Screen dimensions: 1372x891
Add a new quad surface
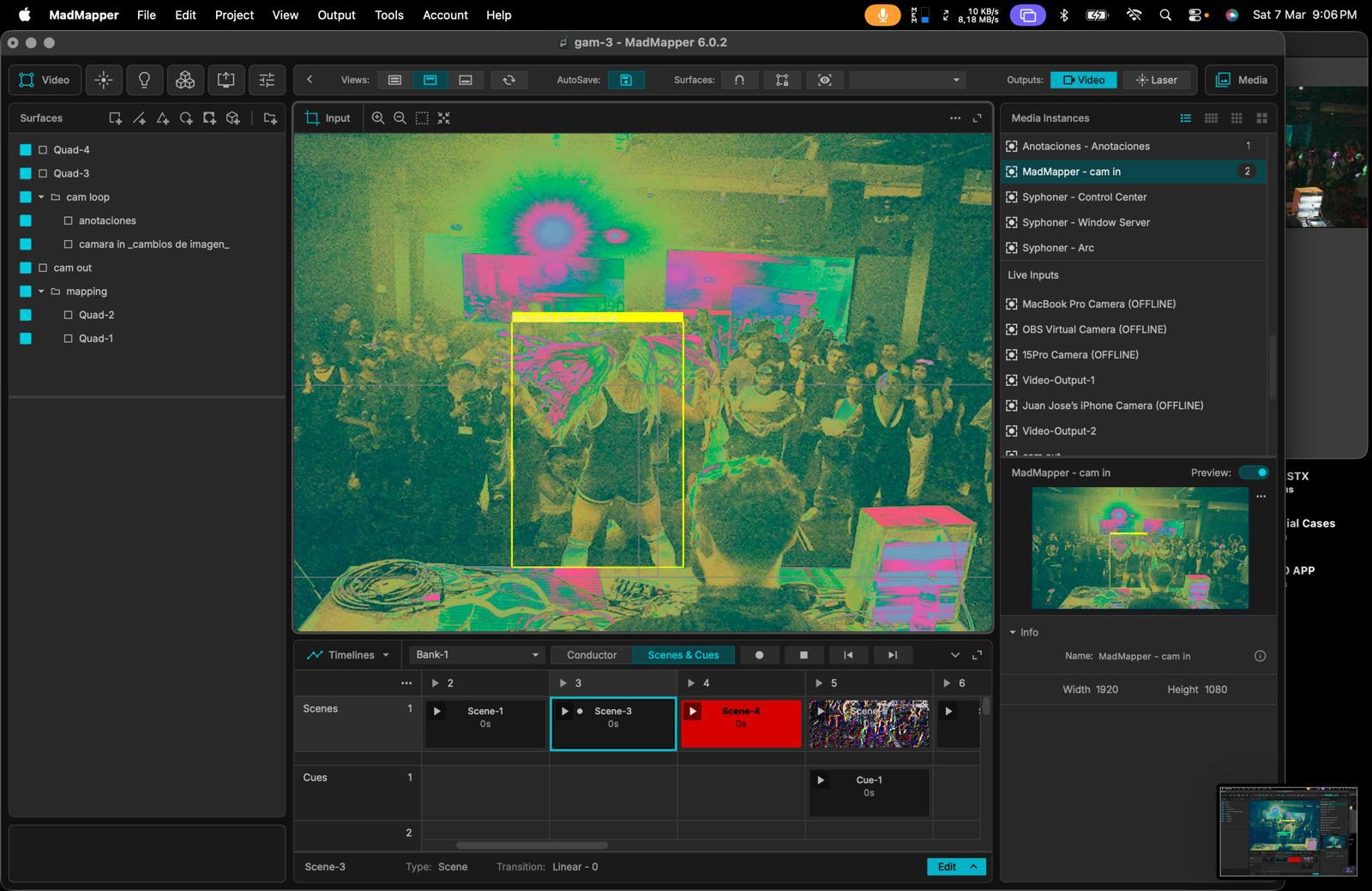point(115,118)
